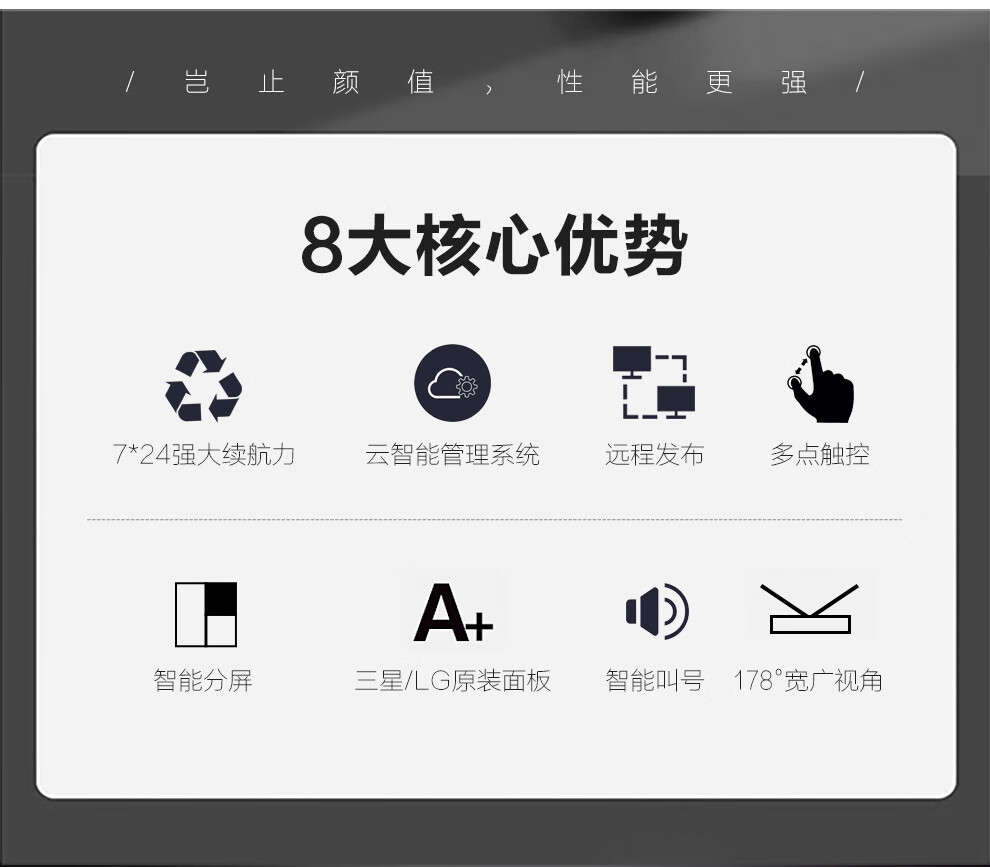Screen dimensions: 990x867
Task: Select the '多点触控' label
Action: tap(819, 455)
